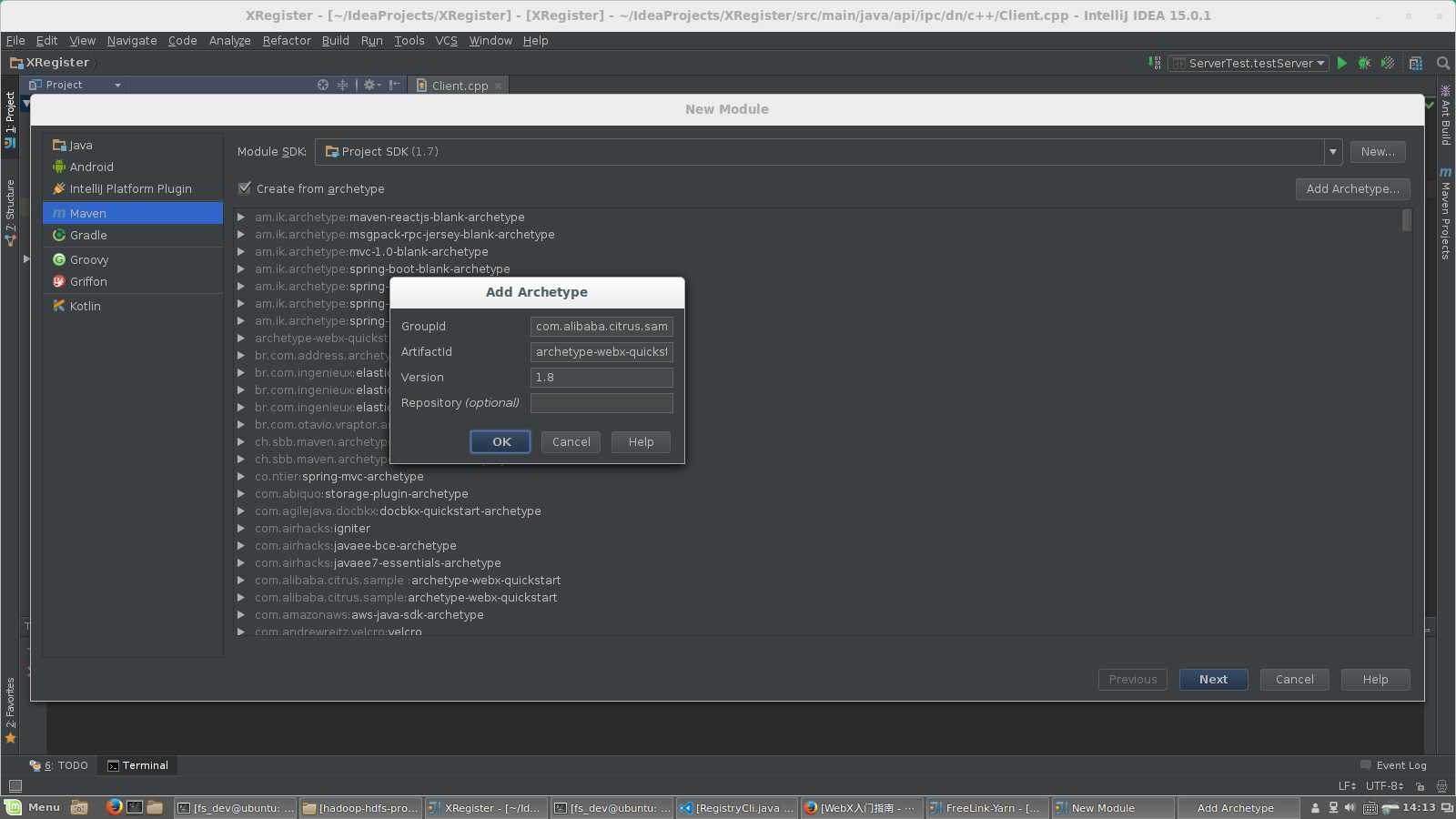Image resolution: width=1456 pixels, height=819 pixels.
Task: Expand co.ntier:spring-mvc-archetype row
Action: tap(241, 477)
